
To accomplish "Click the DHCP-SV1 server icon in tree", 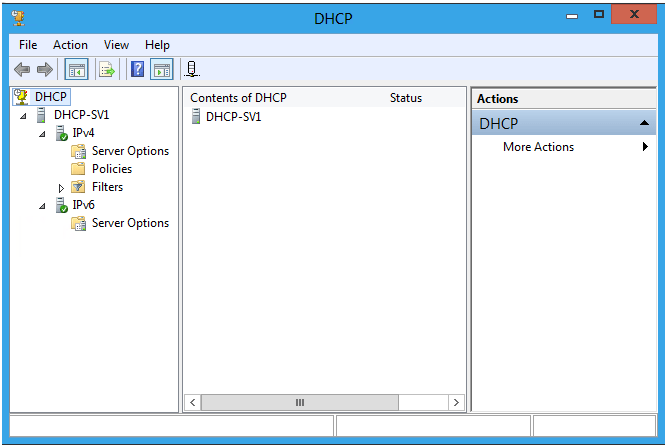I will 41,115.
